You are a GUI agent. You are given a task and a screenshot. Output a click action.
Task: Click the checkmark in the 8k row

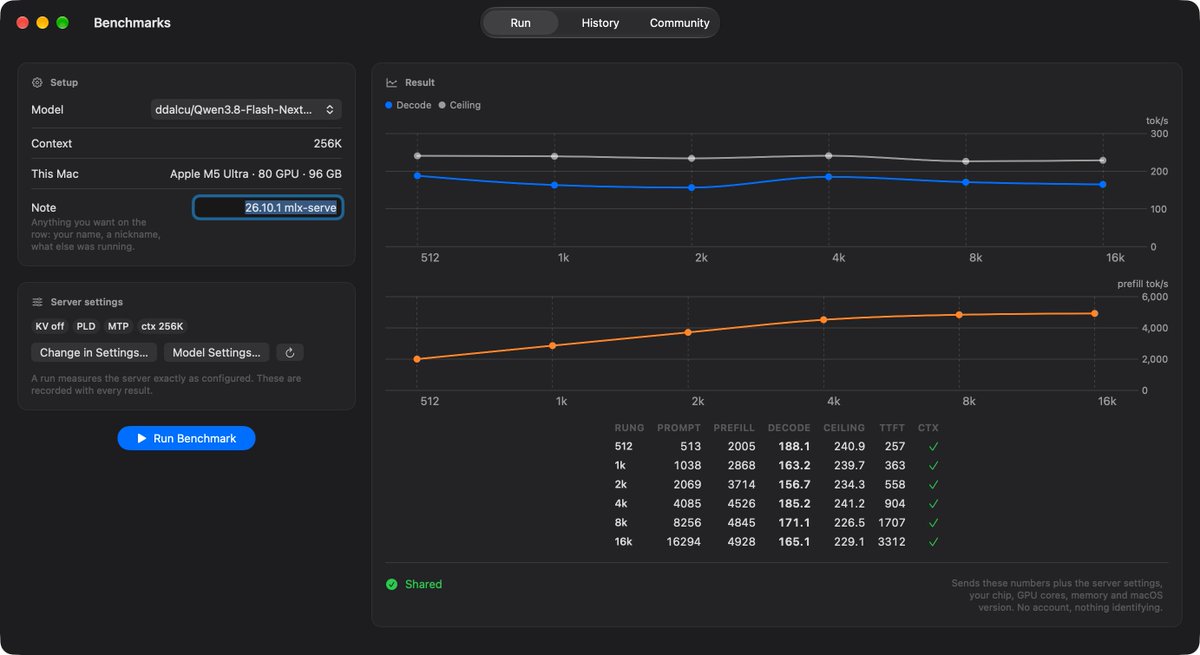tap(933, 523)
